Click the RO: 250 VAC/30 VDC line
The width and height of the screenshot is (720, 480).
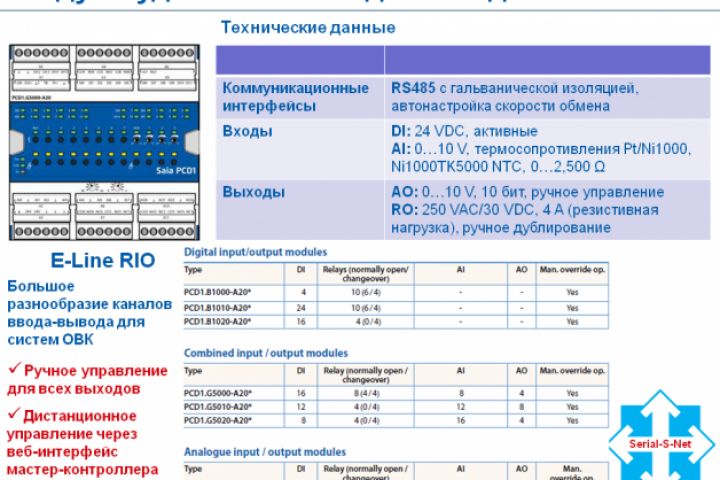pos(525,210)
